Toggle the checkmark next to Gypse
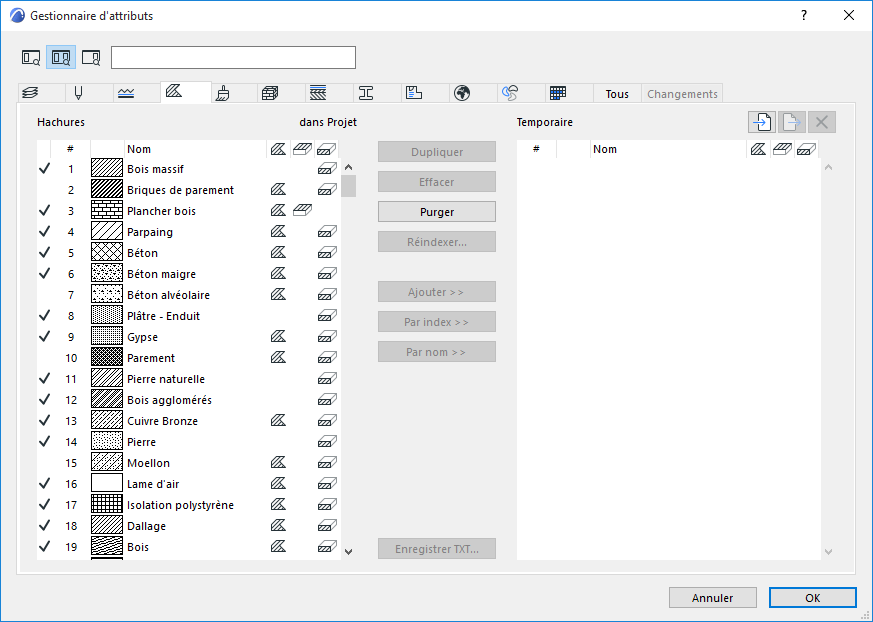The height and width of the screenshot is (622, 873). coord(44,337)
